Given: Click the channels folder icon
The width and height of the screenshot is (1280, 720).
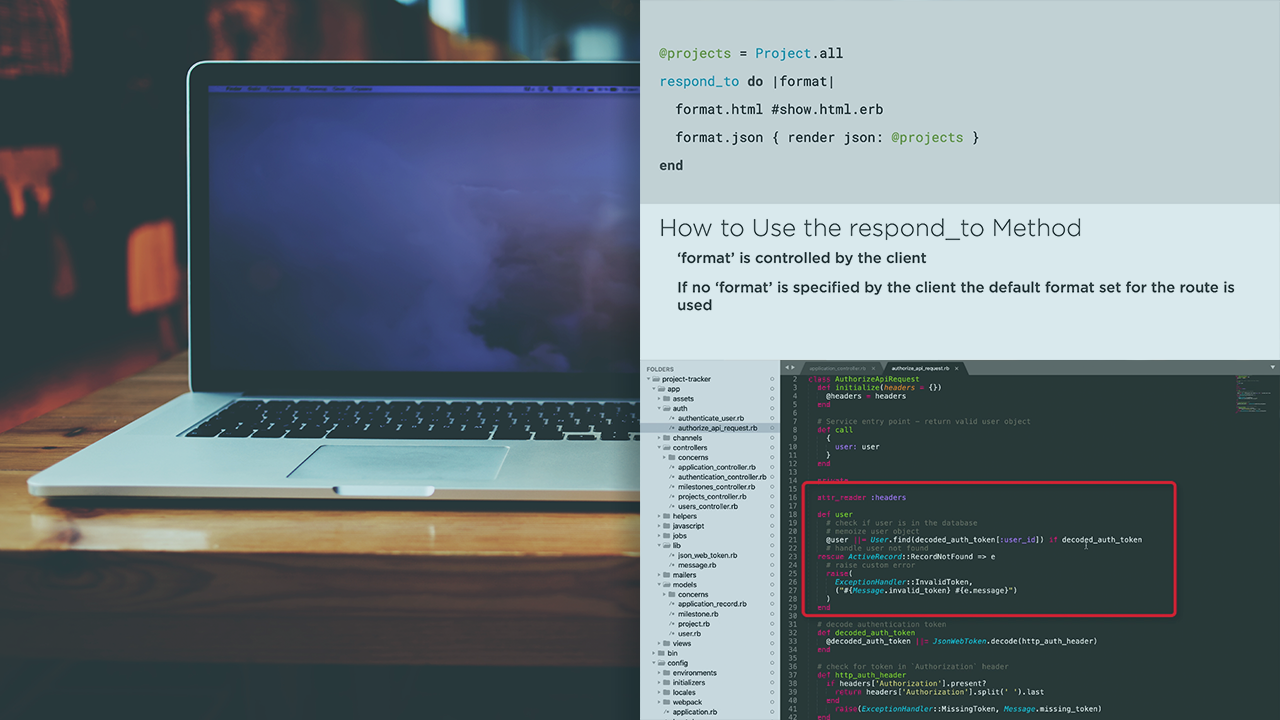Looking at the screenshot, I should (x=666, y=438).
